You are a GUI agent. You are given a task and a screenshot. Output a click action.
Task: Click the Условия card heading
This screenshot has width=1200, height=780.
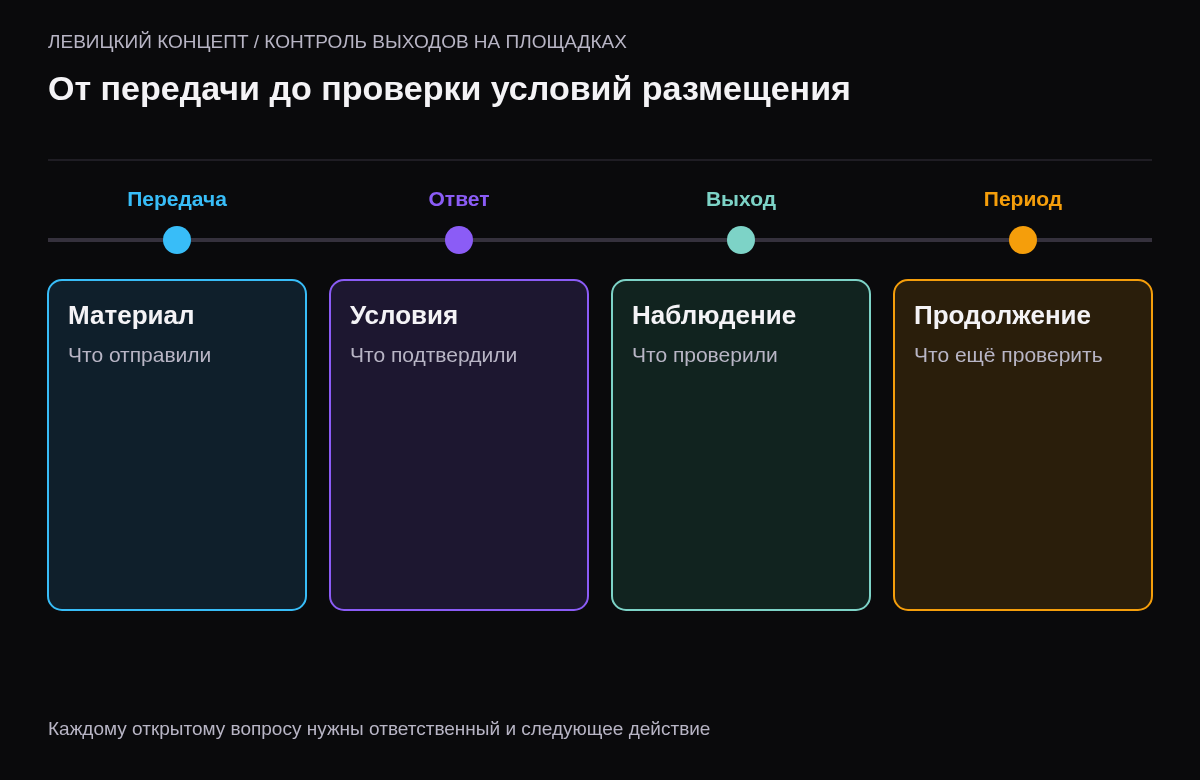pos(404,315)
